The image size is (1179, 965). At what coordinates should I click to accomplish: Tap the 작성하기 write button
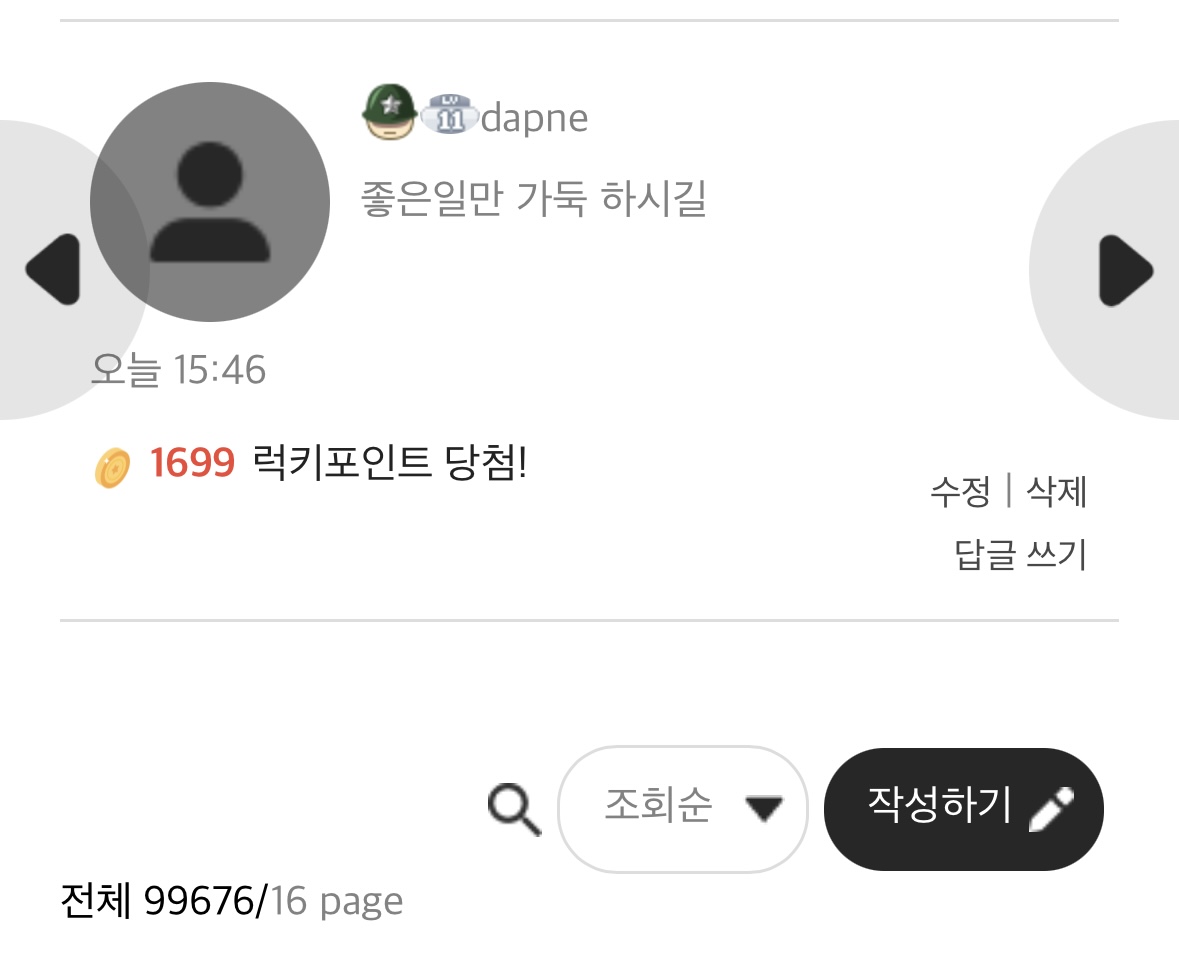pyautogui.click(x=964, y=809)
